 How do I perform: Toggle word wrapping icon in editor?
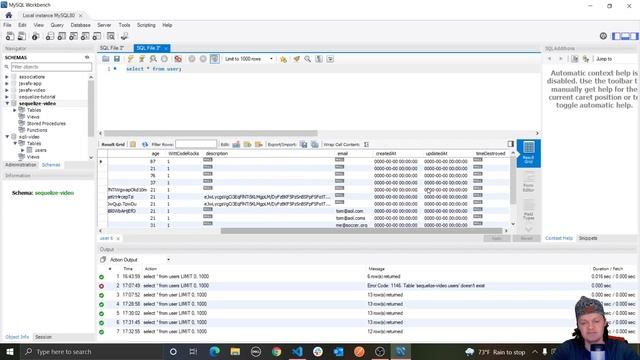(330, 59)
